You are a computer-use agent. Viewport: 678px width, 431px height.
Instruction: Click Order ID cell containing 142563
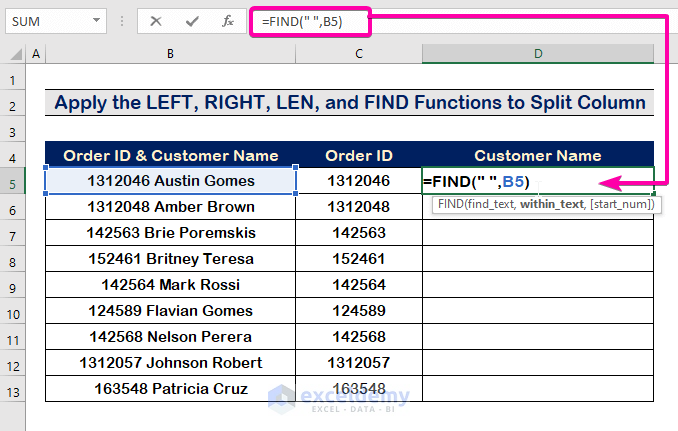pyautogui.click(x=359, y=233)
